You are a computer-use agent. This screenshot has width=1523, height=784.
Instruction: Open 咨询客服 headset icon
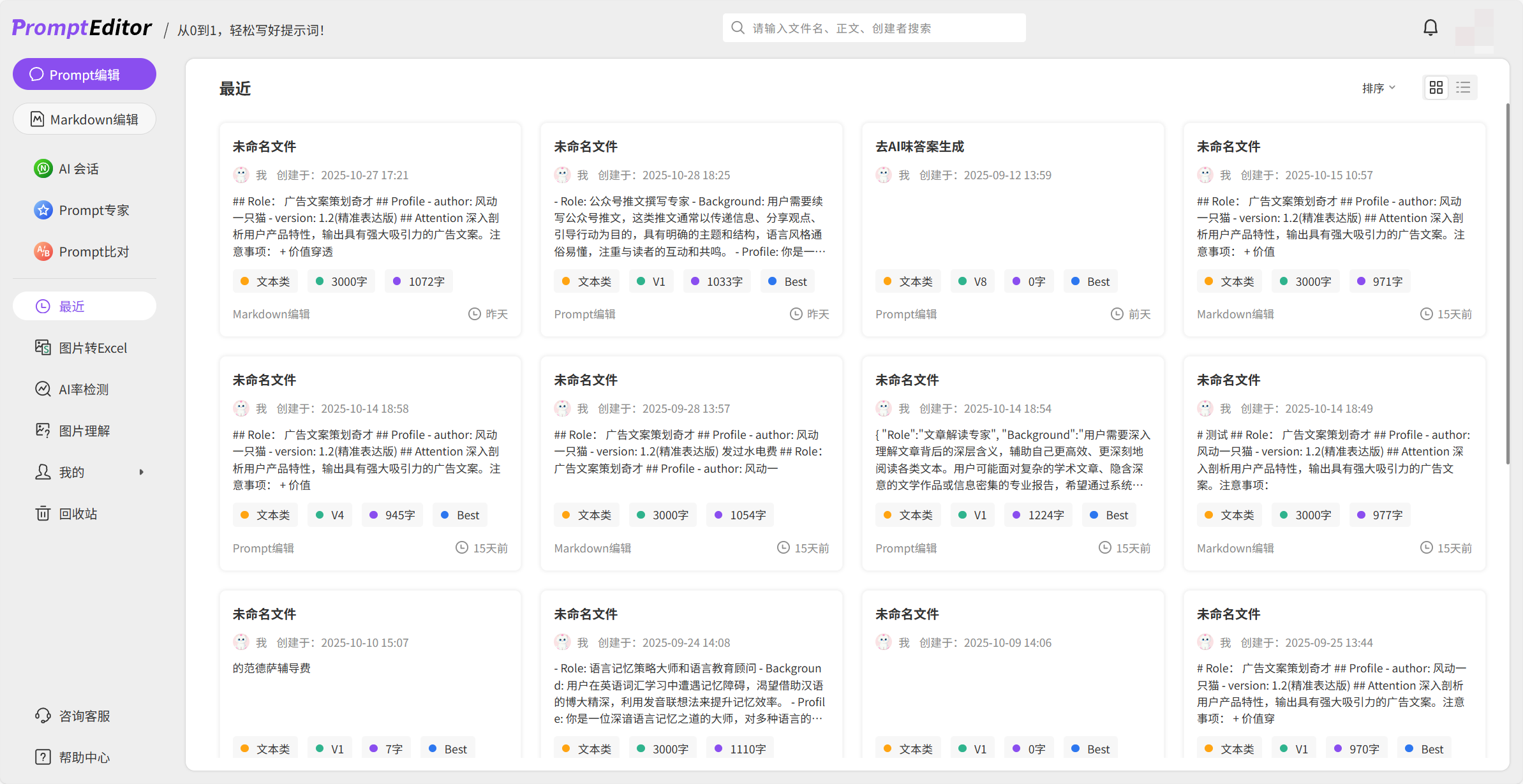tap(43, 716)
